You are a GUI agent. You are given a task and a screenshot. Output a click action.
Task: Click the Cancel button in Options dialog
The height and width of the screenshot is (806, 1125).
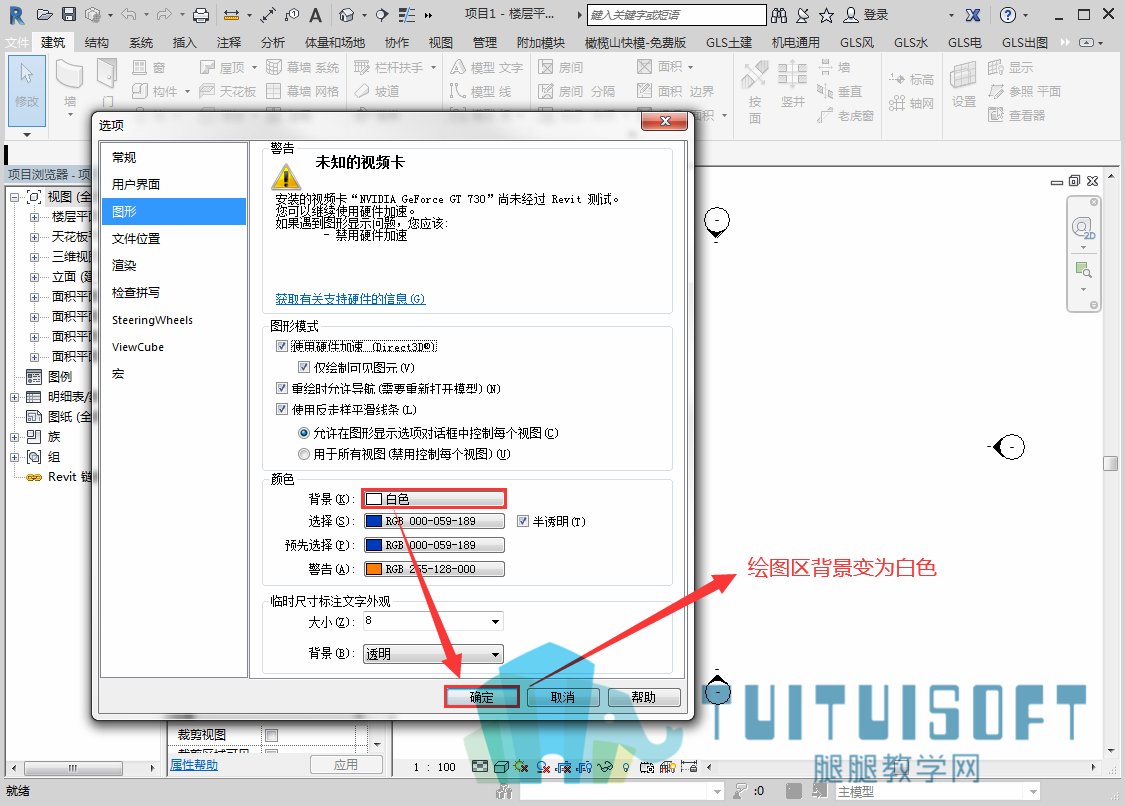(x=562, y=697)
